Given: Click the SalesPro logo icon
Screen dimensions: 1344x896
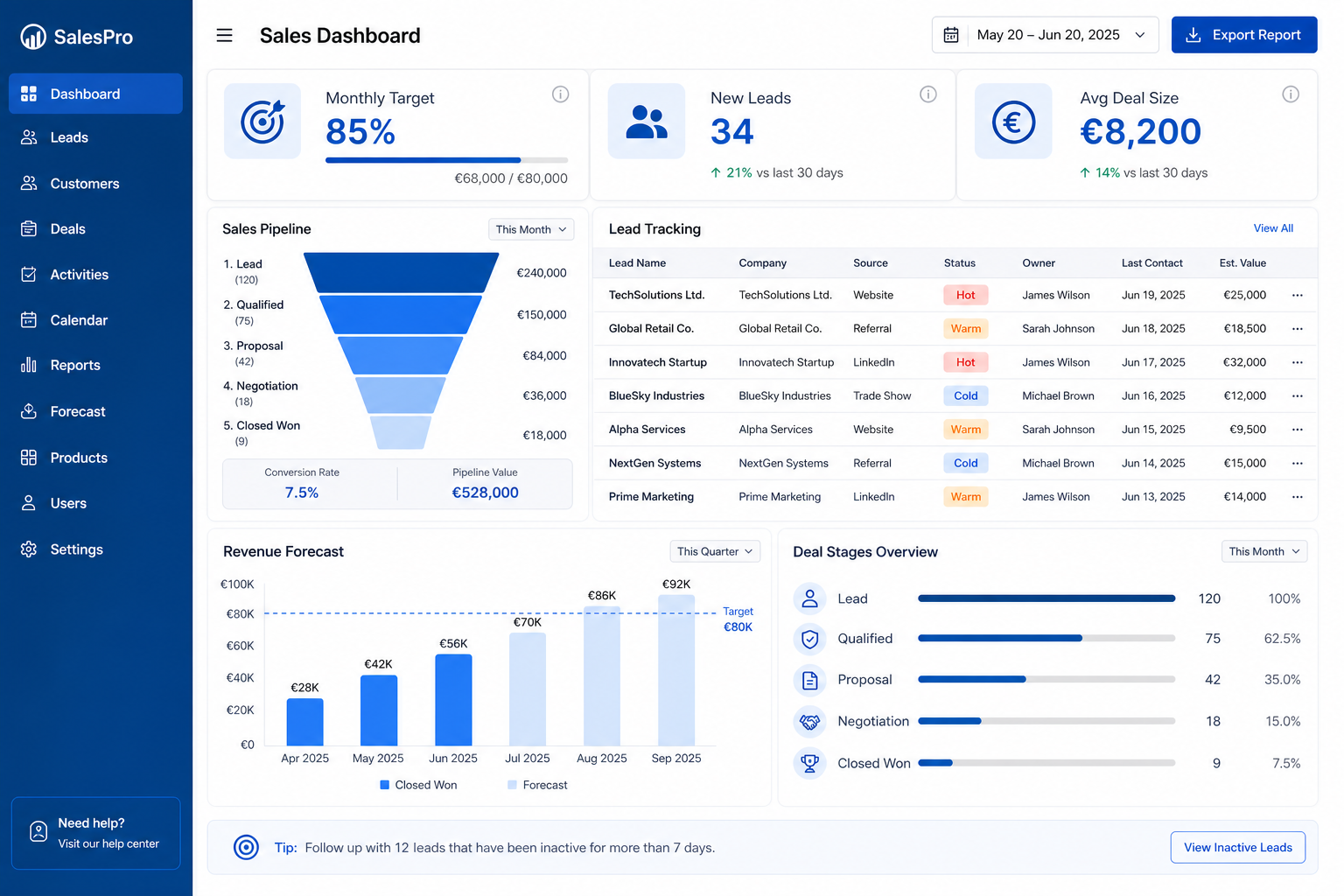Looking at the screenshot, I should 33,37.
